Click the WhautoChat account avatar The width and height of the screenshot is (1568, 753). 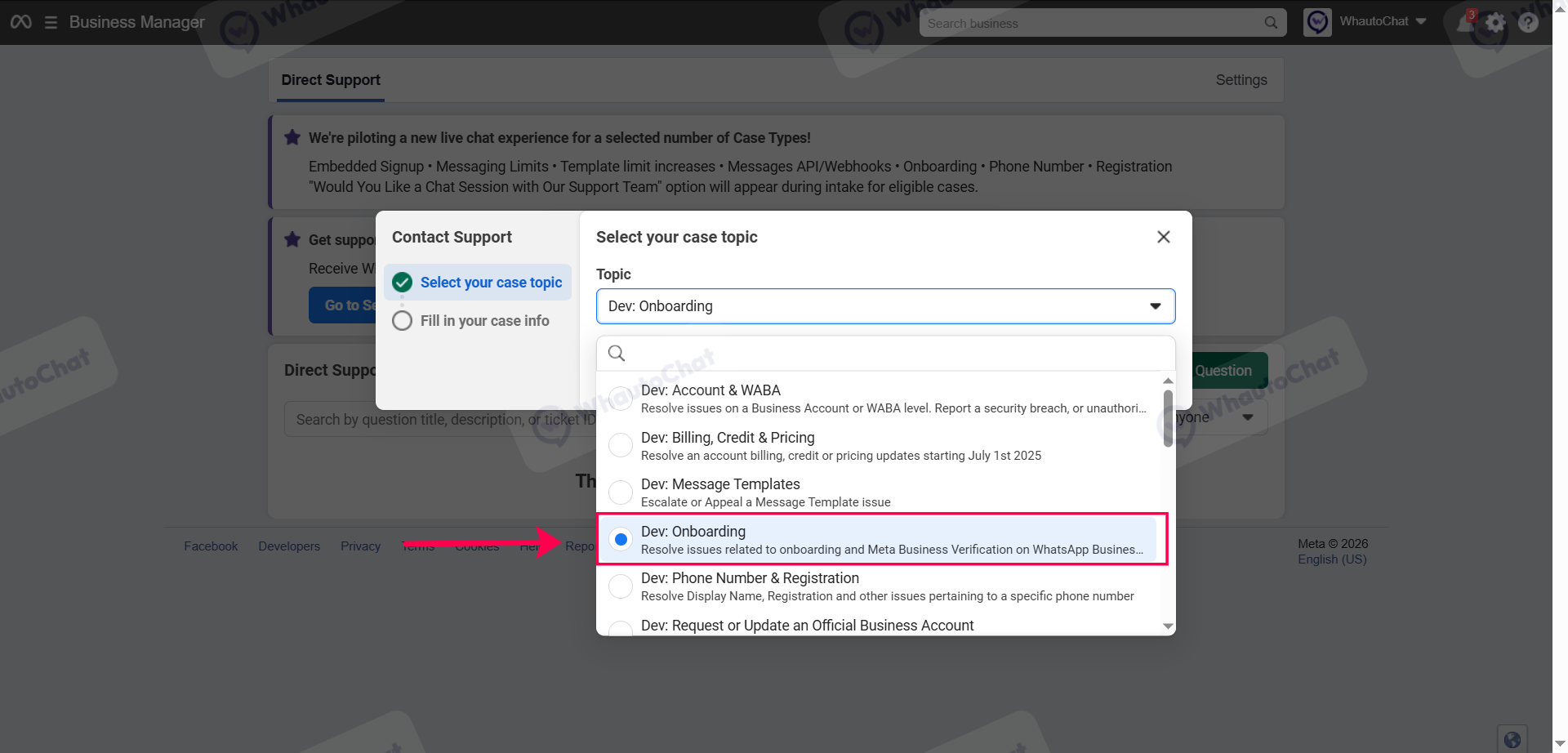1317,22
